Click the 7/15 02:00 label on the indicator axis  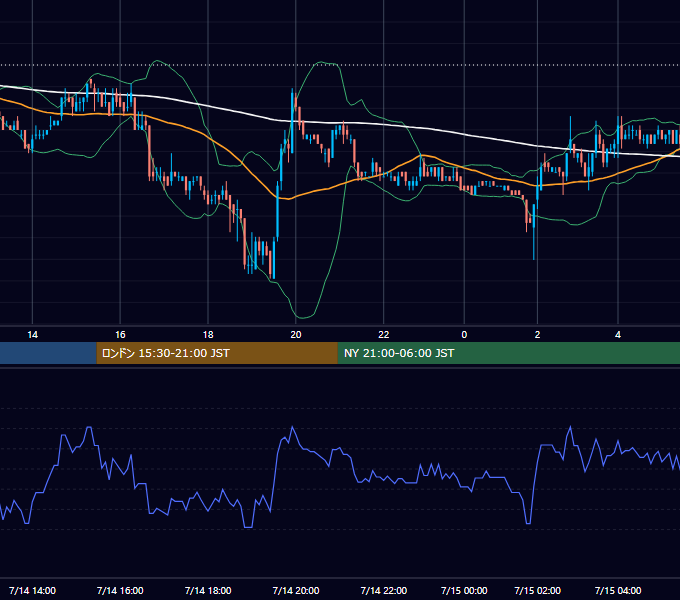click(537, 590)
